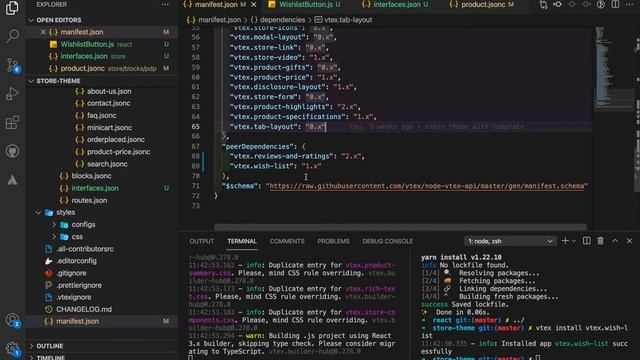Select the Terminal panel tab

click(242, 241)
